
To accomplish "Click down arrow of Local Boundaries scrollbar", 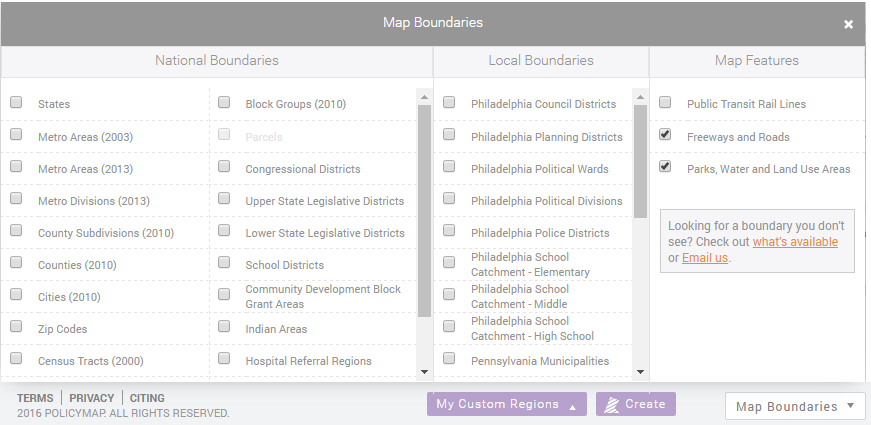I will coord(640,372).
